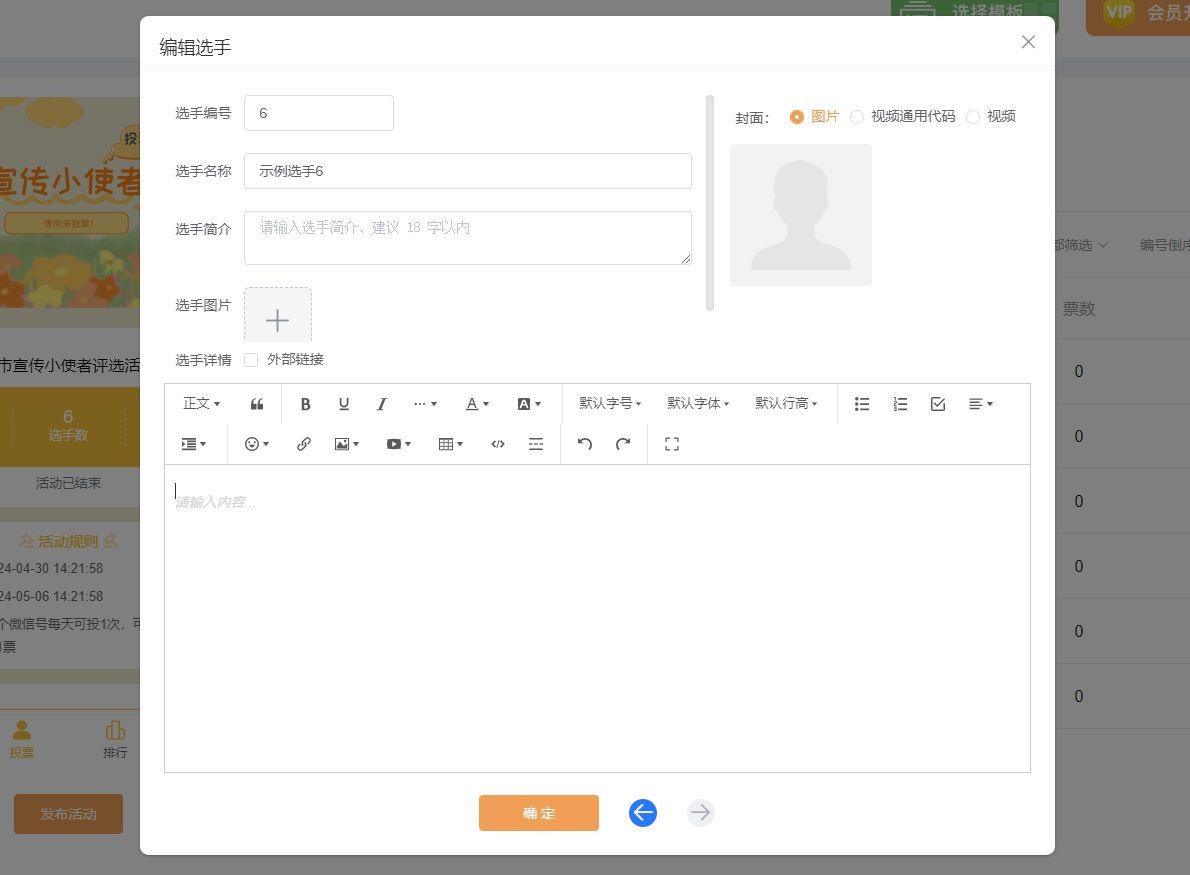
Task: Enter fullscreen editor mode
Action: pos(672,444)
